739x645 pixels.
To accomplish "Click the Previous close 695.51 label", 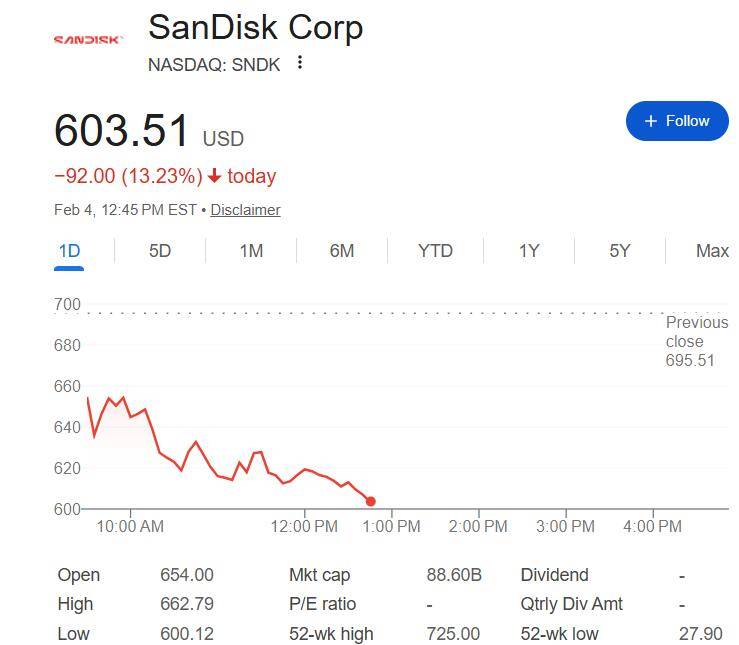I will pos(696,341).
